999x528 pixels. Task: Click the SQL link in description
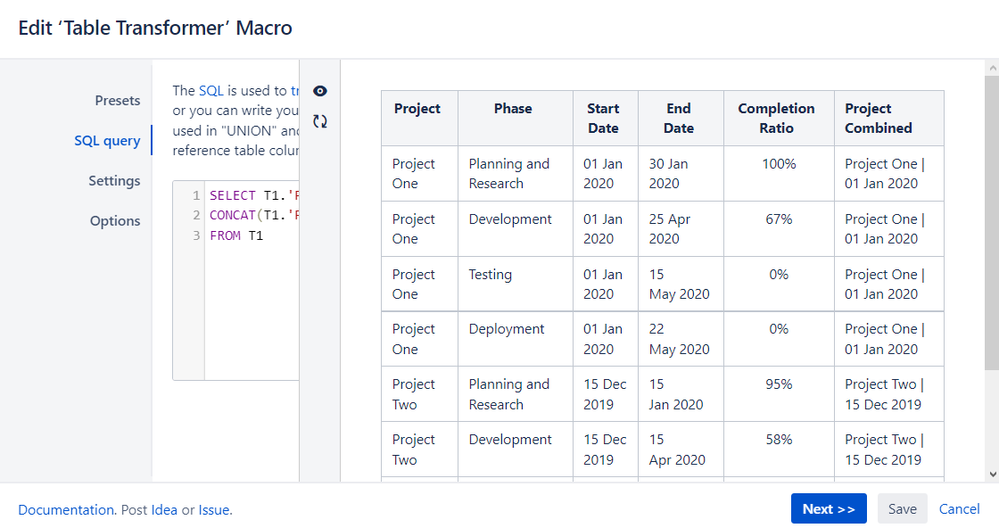click(211, 91)
